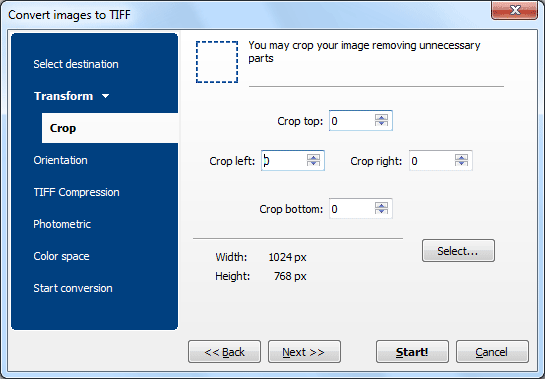Collapse the Transform section arrow
This screenshot has width=545, height=379.
(x=106, y=96)
